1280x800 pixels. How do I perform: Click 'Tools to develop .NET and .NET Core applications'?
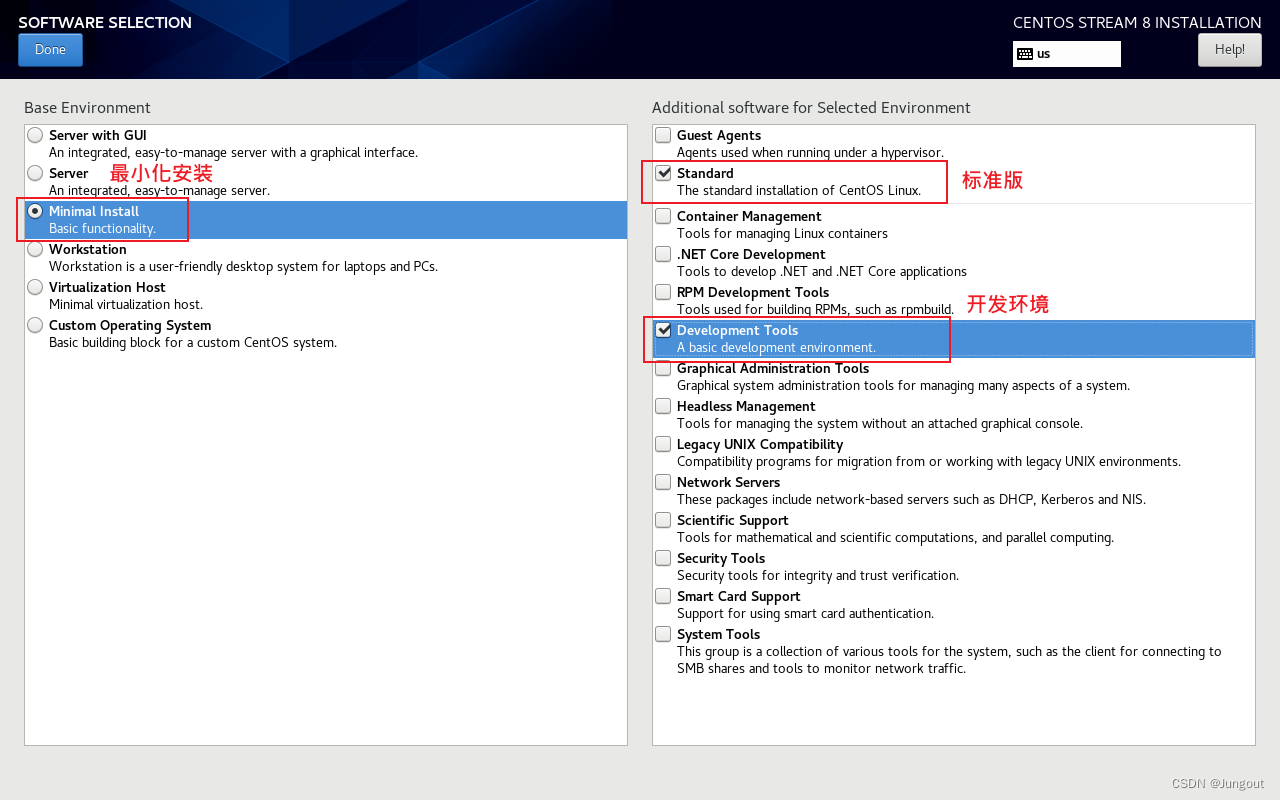[x=822, y=272]
